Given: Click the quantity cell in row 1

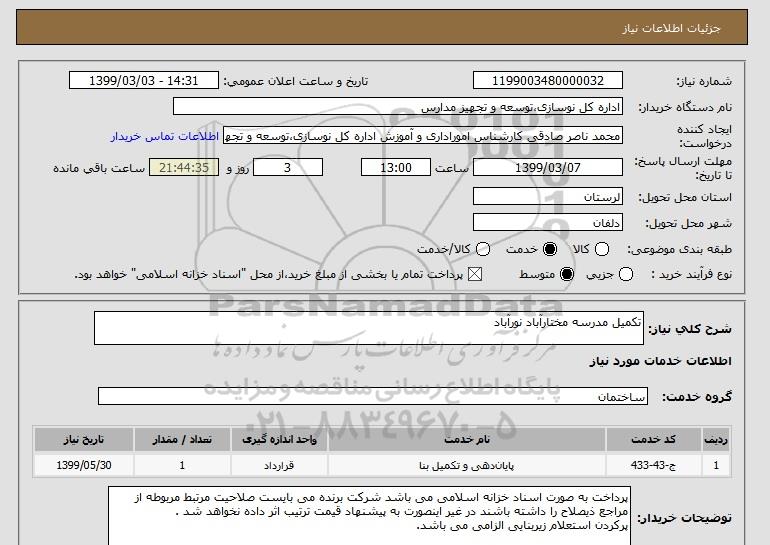Looking at the screenshot, I should (182, 465).
